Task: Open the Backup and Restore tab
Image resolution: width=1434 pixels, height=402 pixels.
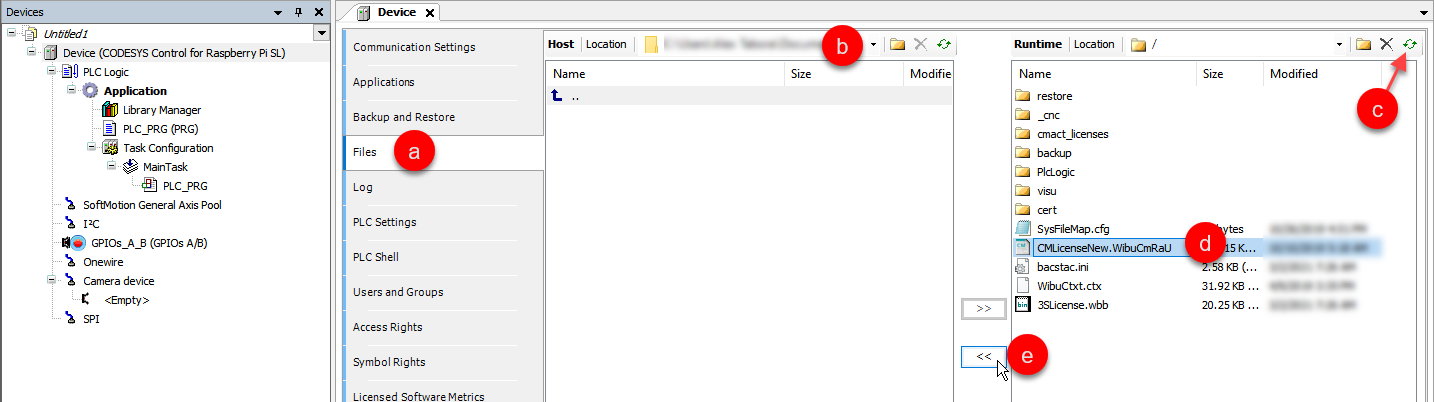Action: tap(403, 117)
